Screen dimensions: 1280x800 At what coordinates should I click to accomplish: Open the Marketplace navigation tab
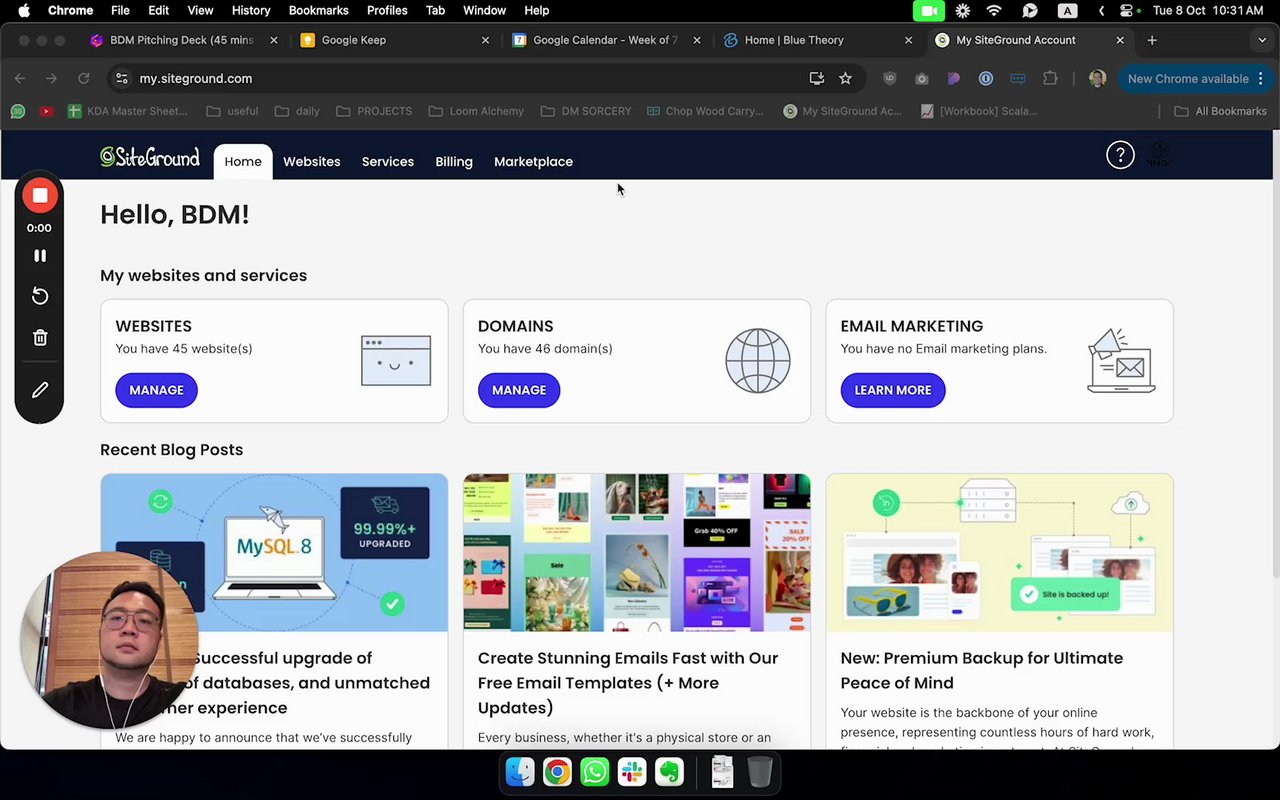click(x=533, y=161)
